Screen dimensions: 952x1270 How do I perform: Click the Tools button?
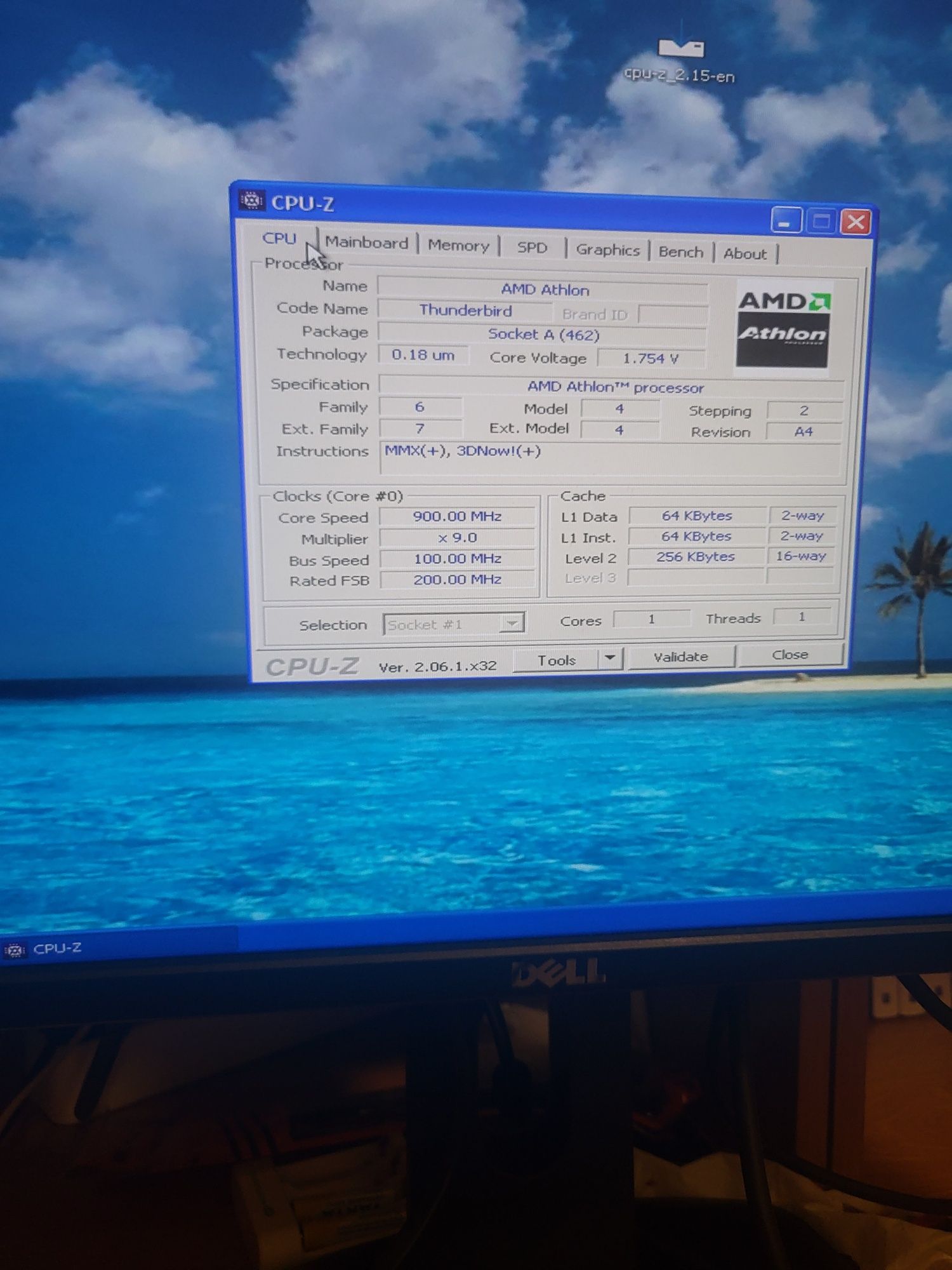click(557, 660)
